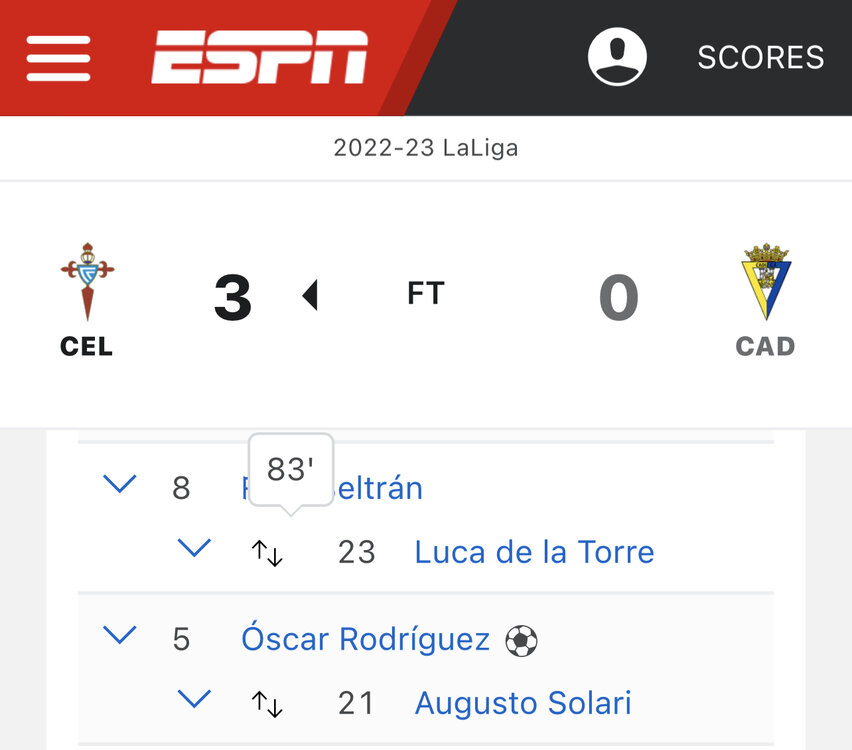This screenshot has height=750, width=852.
Task: Click the ESPN logo
Action: (x=260, y=57)
